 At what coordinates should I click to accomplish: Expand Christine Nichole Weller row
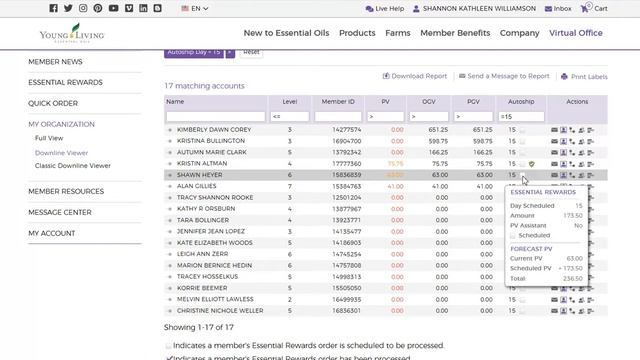[170, 311]
